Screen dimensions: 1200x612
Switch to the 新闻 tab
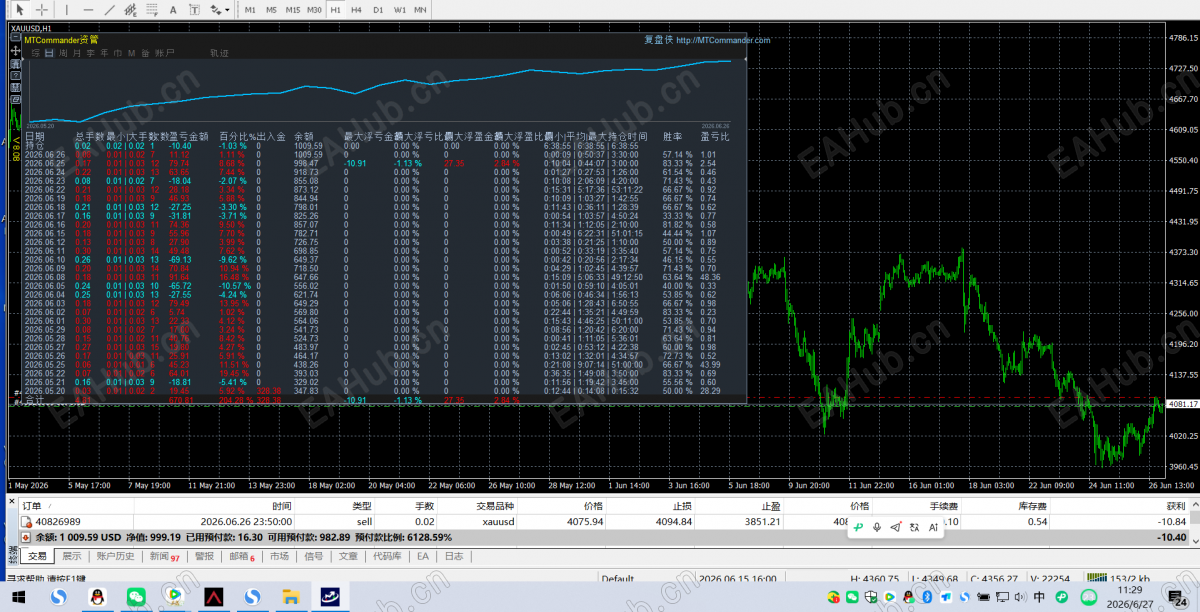(163, 556)
